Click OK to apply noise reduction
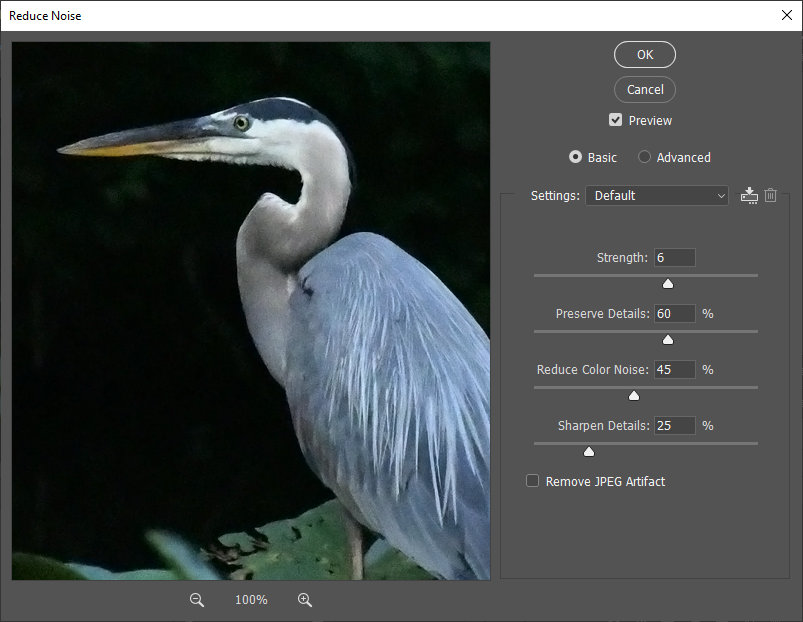This screenshot has width=803, height=622. 645,54
